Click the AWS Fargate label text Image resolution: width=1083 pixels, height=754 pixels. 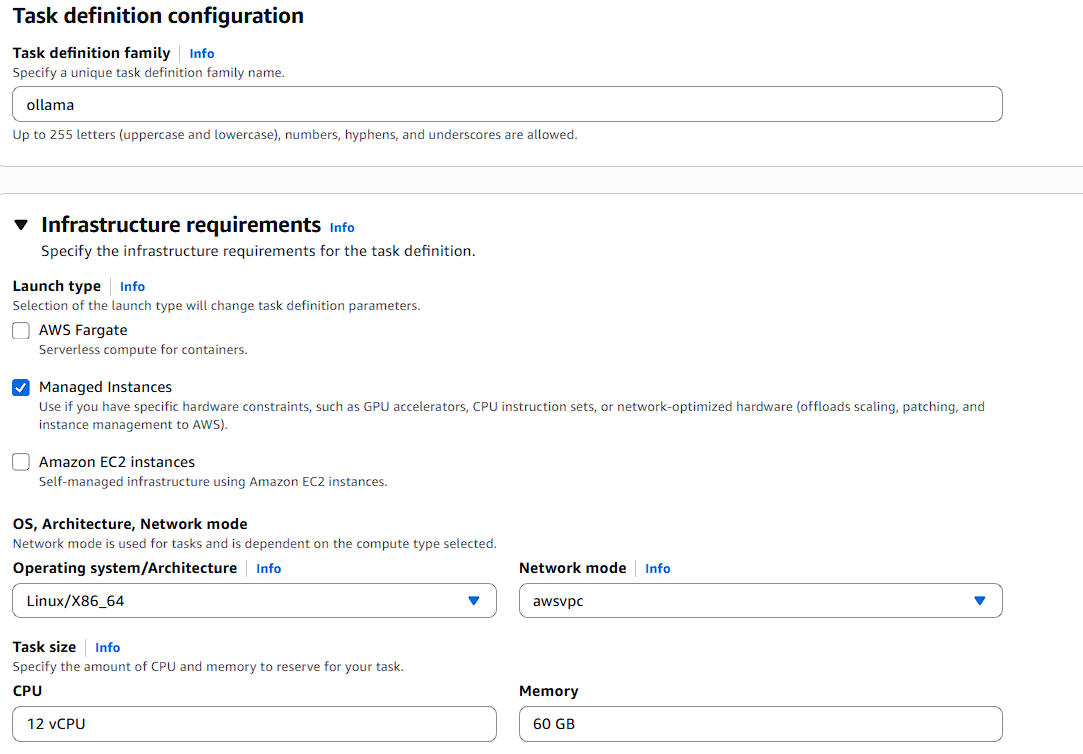(x=83, y=330)
